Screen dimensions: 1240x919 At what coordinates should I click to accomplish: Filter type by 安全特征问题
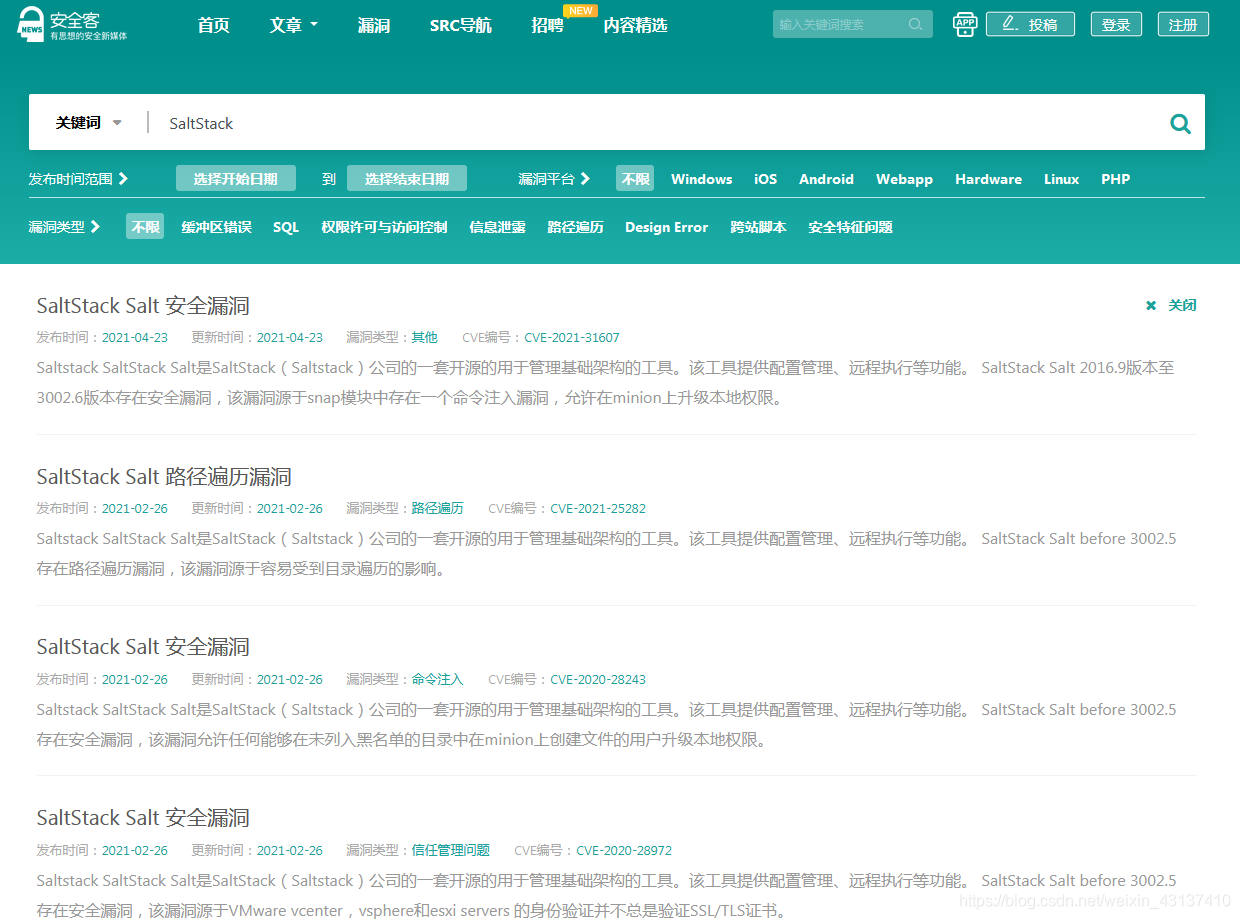pos(850,227)
